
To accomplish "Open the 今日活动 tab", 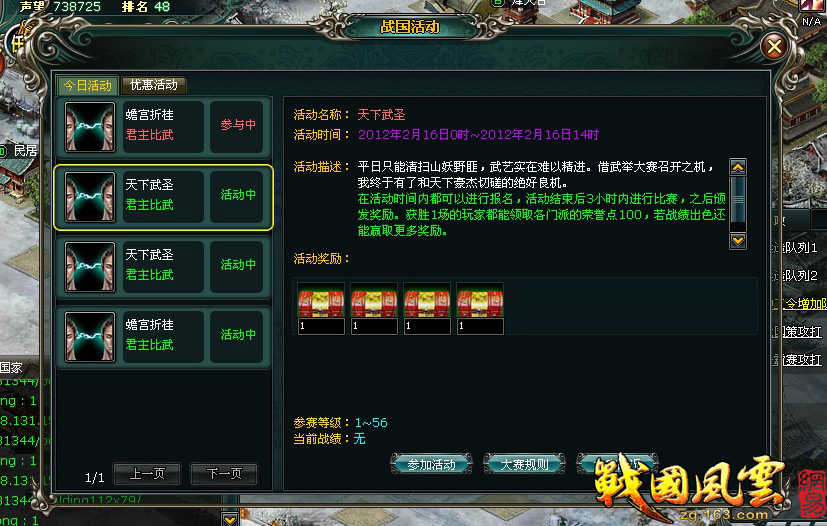I will tap(88, 85).
